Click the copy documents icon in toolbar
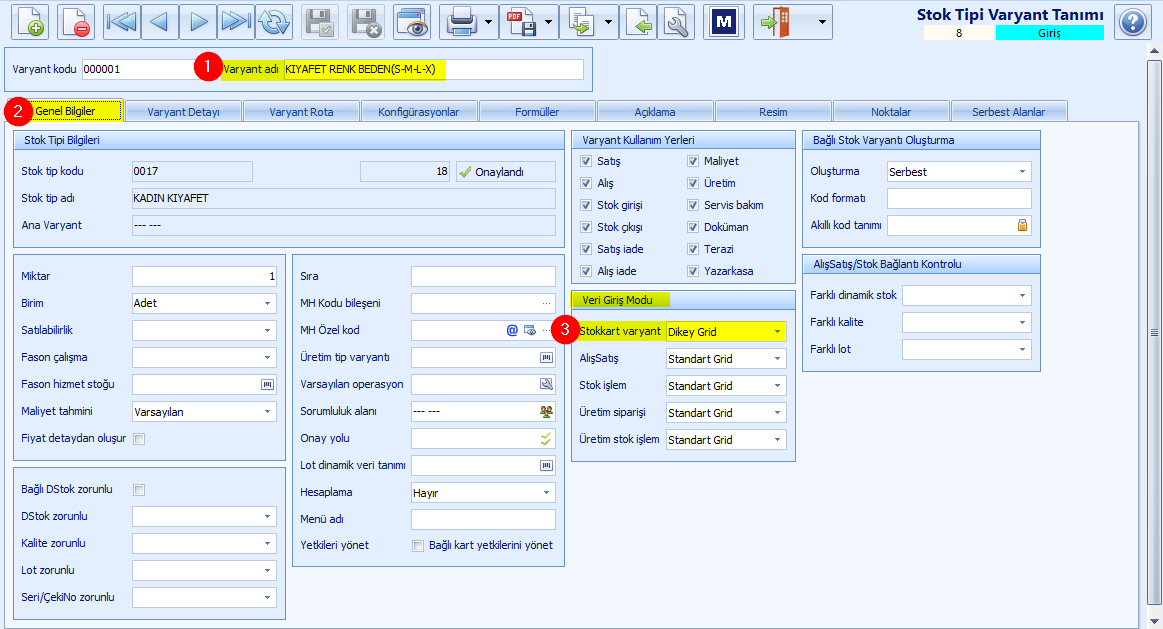 click(x=582, y=22)
